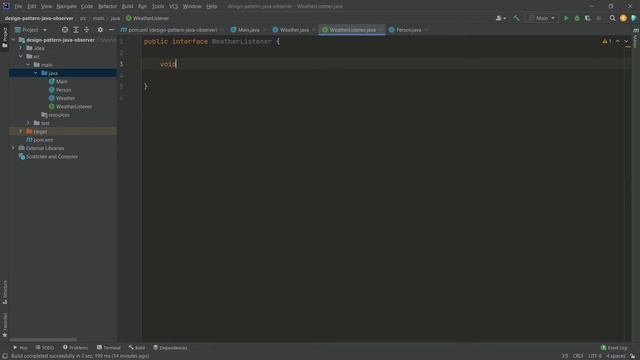Open Search Everywhere magnifier icon
The image size is (640, 360).
pos(612,18)
